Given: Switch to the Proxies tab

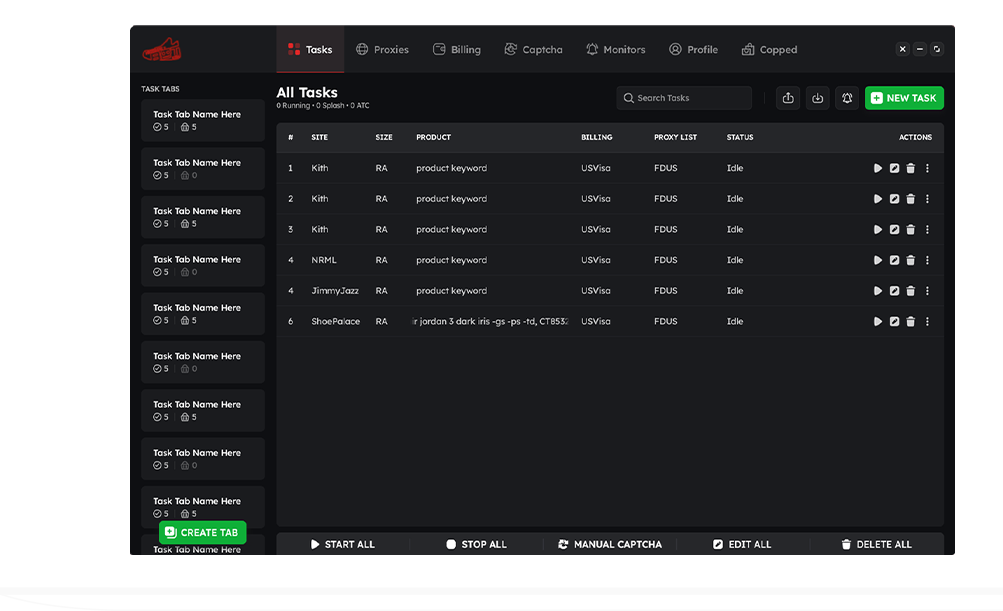Looking at the screenshot, I should coord(382,49).
